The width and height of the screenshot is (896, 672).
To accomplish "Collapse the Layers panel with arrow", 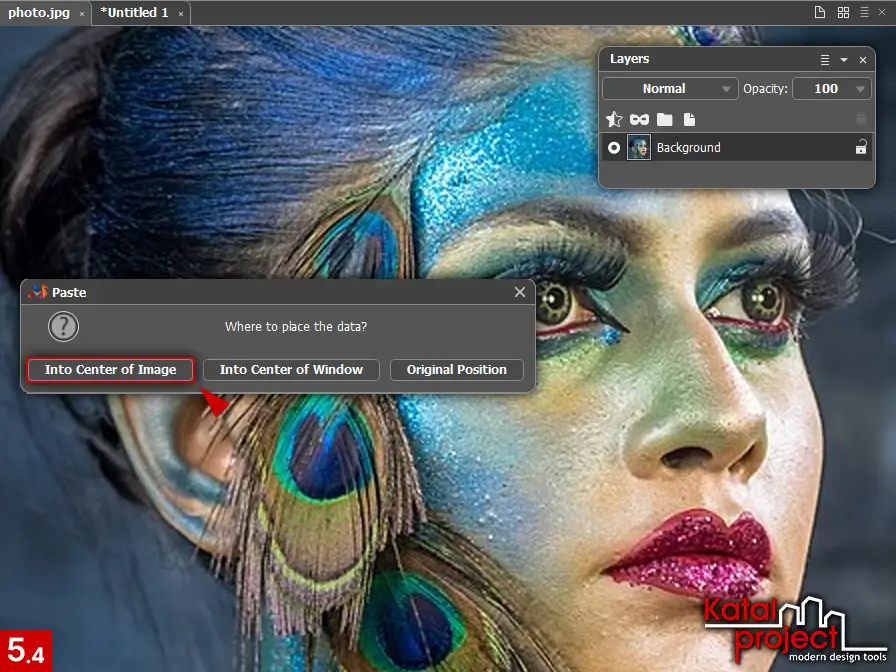I will (x=844, y=60).
